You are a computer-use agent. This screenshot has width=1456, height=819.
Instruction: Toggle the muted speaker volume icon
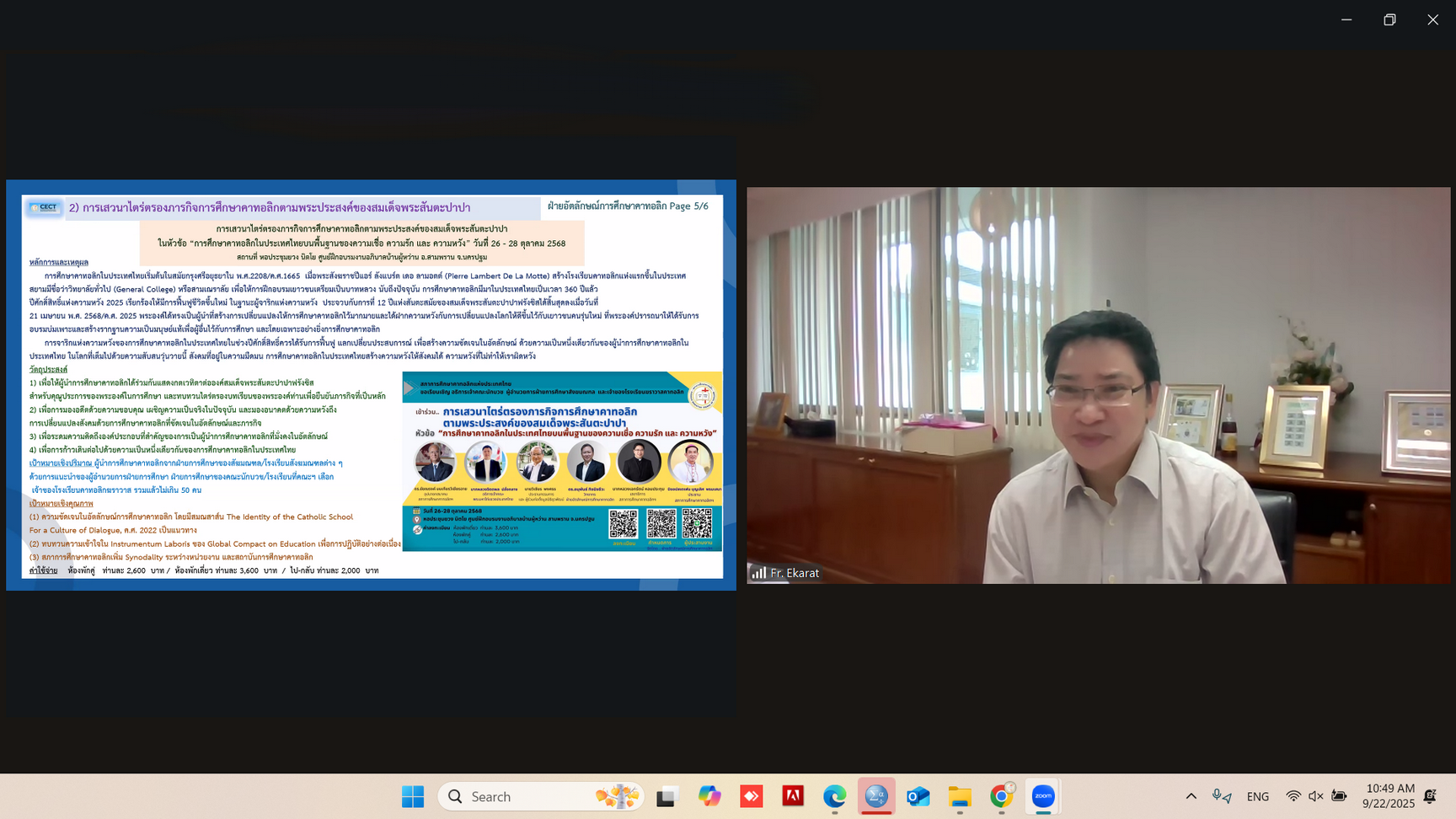pyautogui.click(x=1316, y=796)
